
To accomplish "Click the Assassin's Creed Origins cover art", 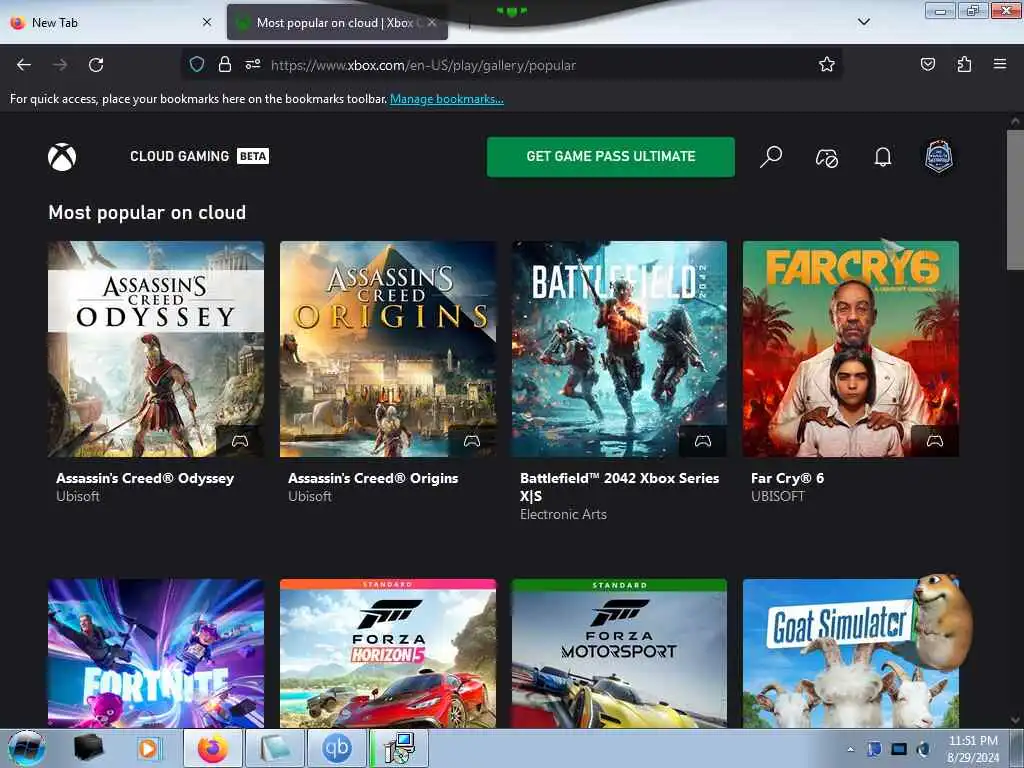I will (x=388, y=349).
